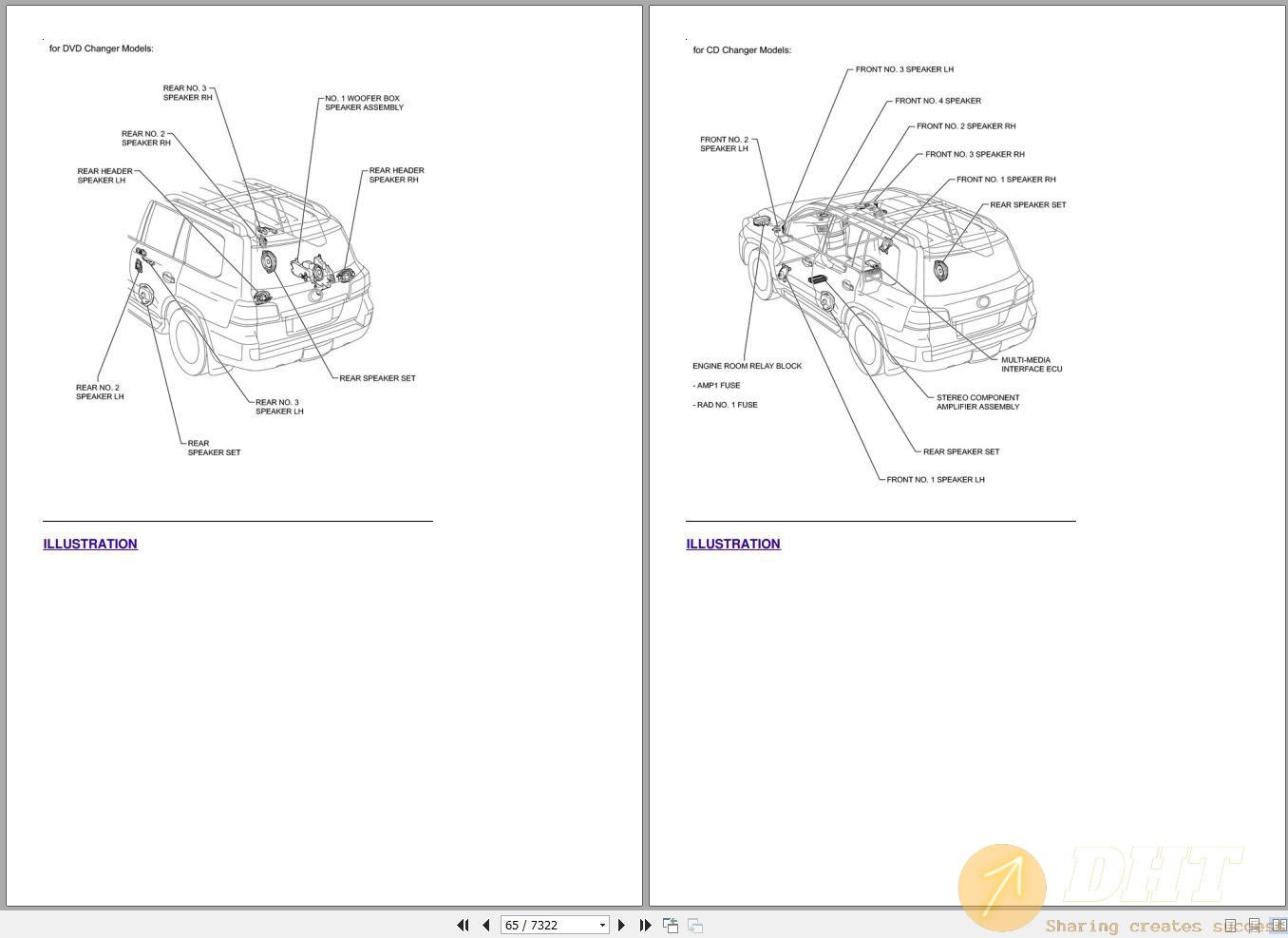Image resolution: width=1288 pixels, height=938 pixels.
Task: Go to the first page
Action: point(463,925)
